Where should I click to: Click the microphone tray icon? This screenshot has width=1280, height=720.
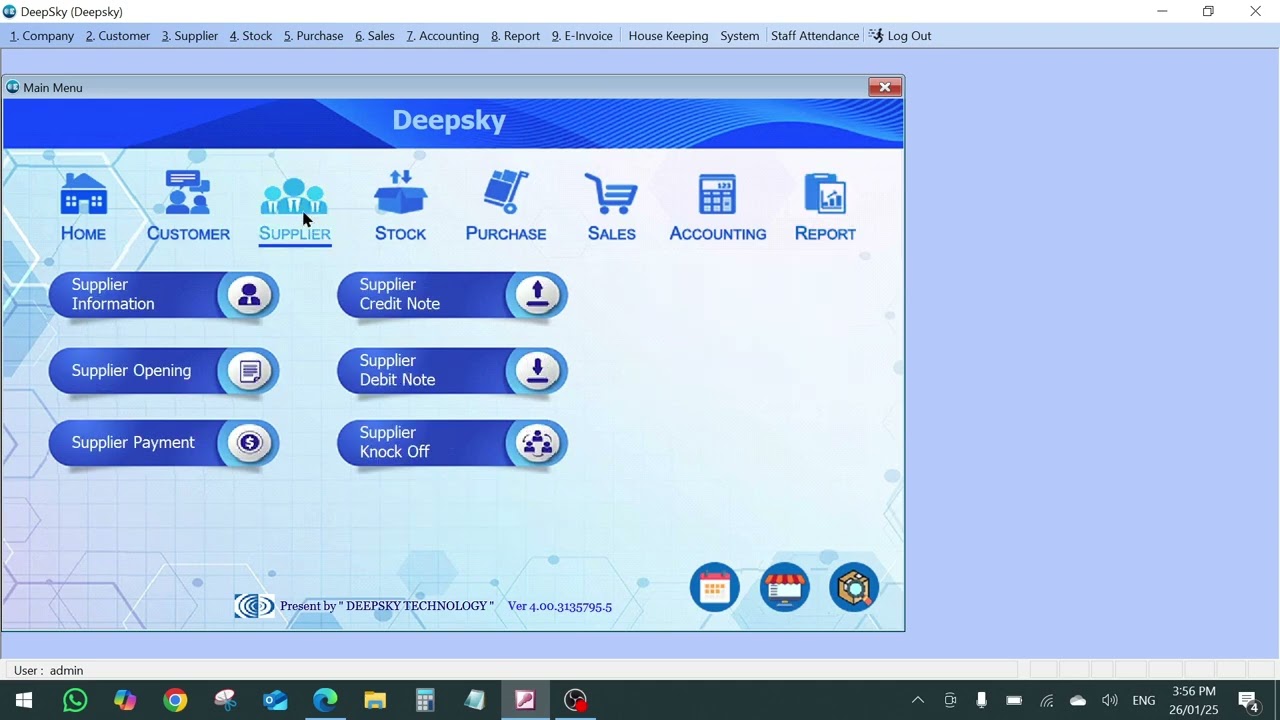[x=982, y=700]
